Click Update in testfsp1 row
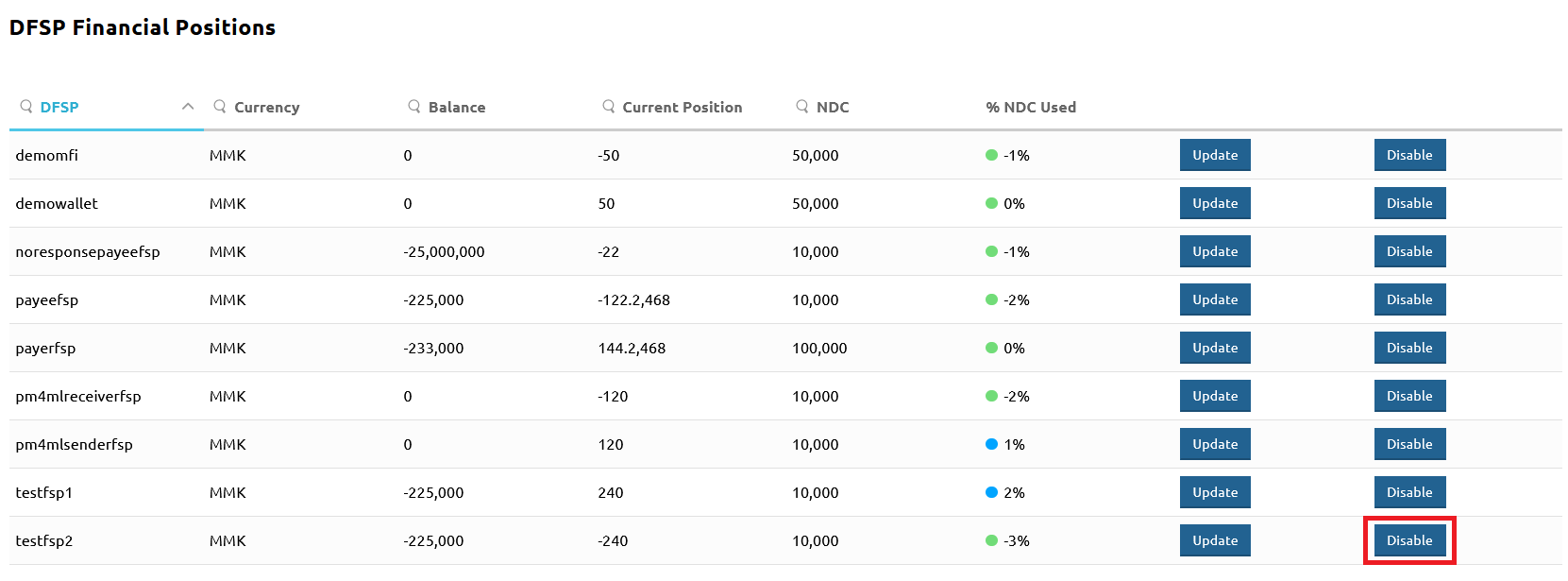The width and height of the screenshot is (1568, 581). pyautogui.click(x=1215, y=492)
